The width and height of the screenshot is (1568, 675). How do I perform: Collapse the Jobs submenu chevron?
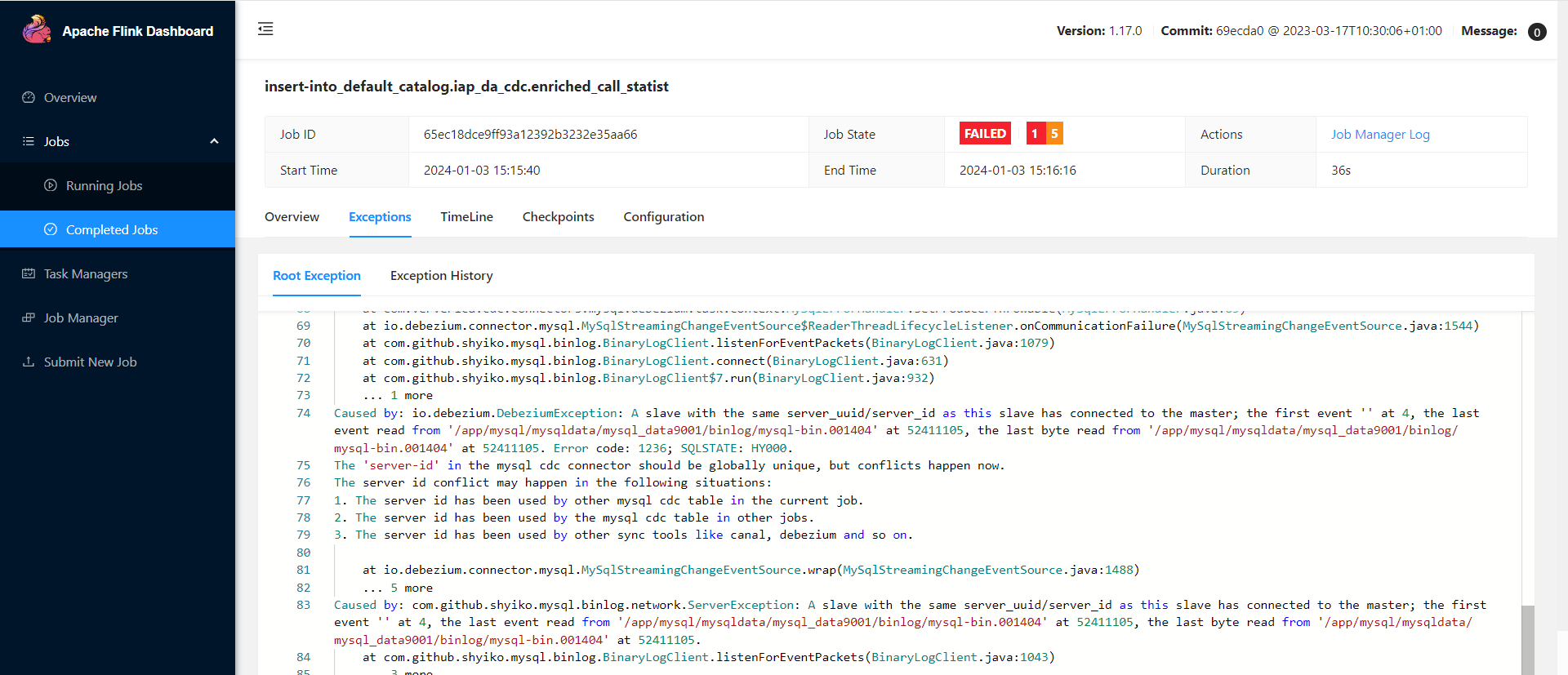(x=214, y=141)
